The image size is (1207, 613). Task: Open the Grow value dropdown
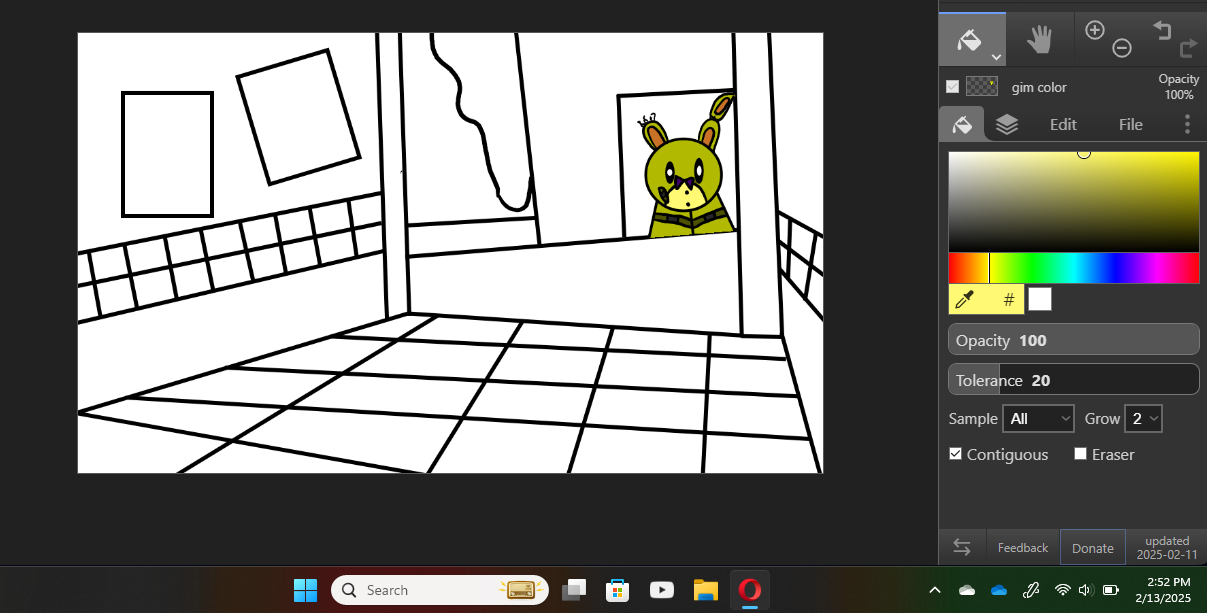(x=1143, y=419)
